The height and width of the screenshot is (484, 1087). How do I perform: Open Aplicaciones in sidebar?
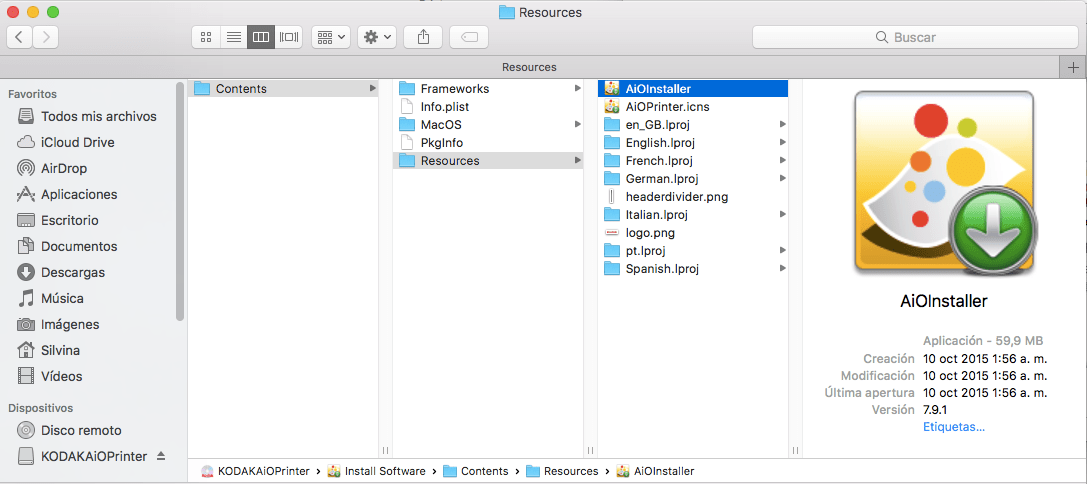pos(79,194)
